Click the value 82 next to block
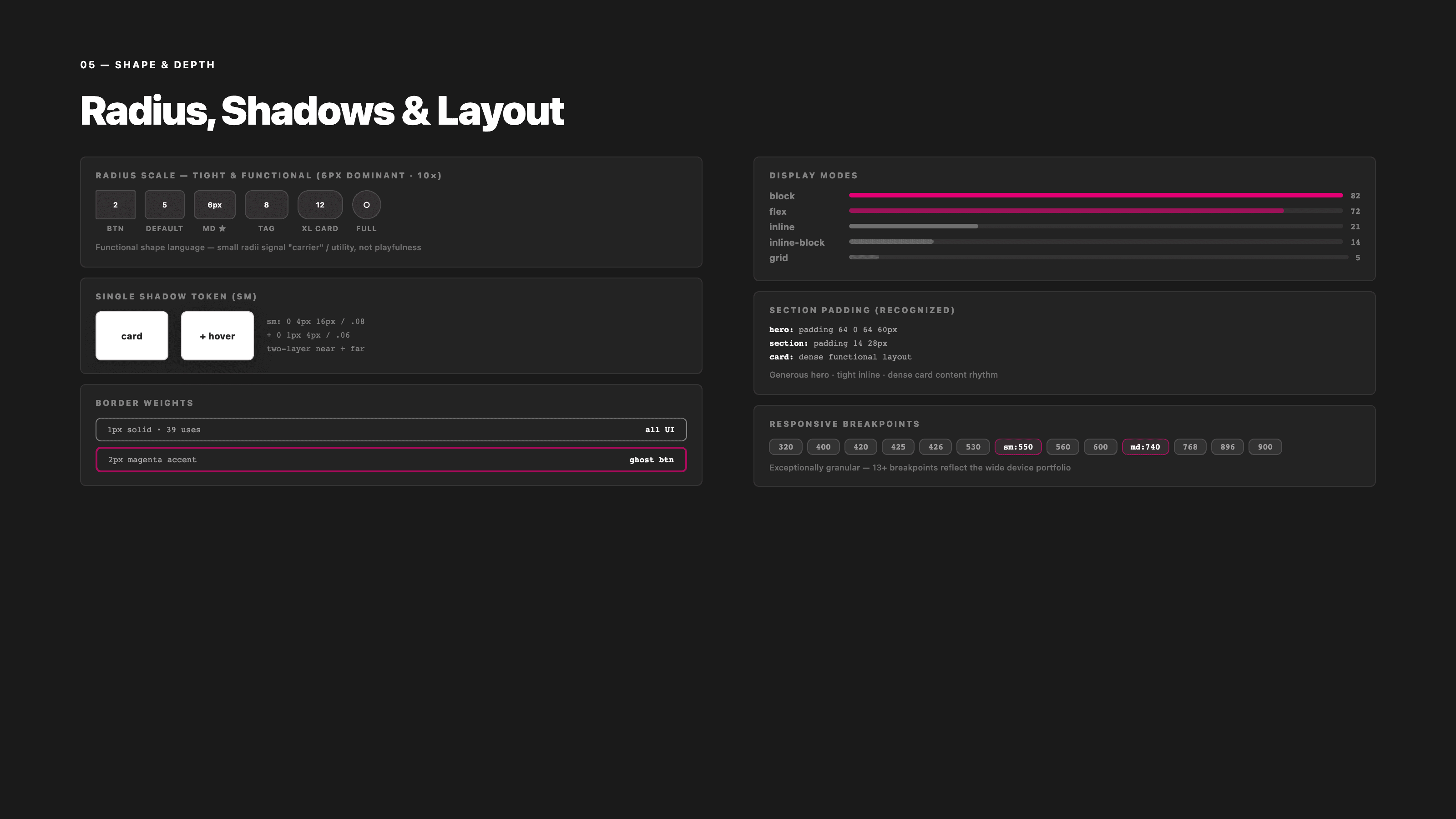This screenshot has height=819, width=1456. [1355, 196]
